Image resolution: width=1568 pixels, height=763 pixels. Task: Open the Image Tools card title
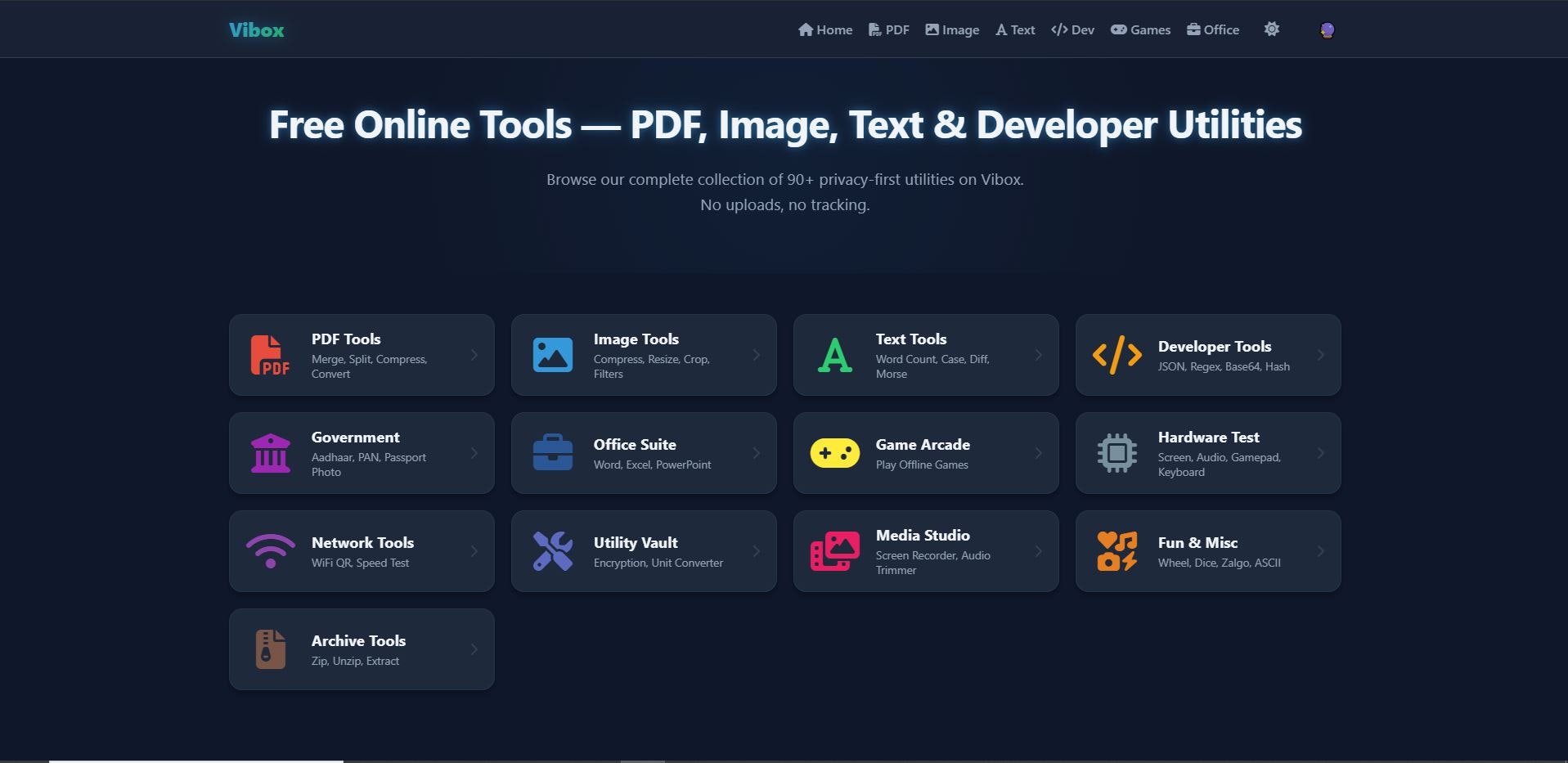[x=636, y=339]
